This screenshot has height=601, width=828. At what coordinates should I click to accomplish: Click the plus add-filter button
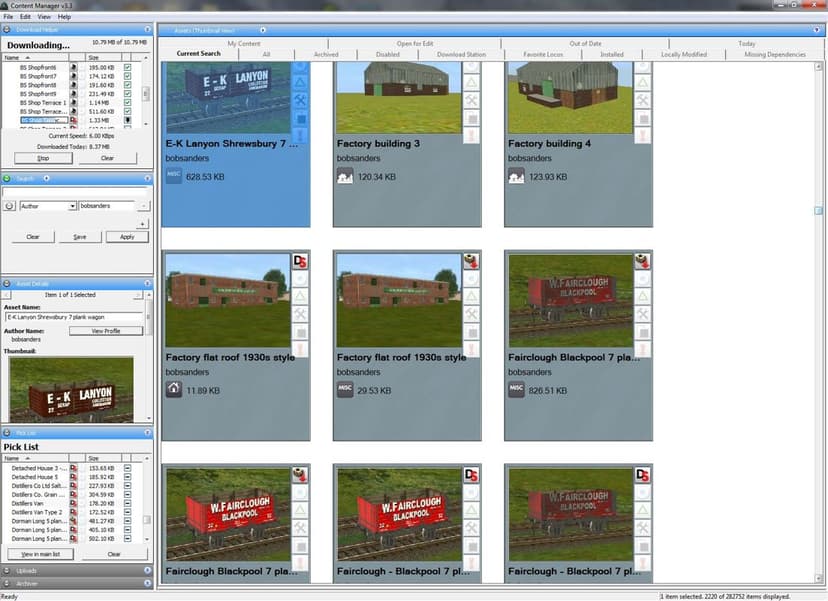pos(143,224)
